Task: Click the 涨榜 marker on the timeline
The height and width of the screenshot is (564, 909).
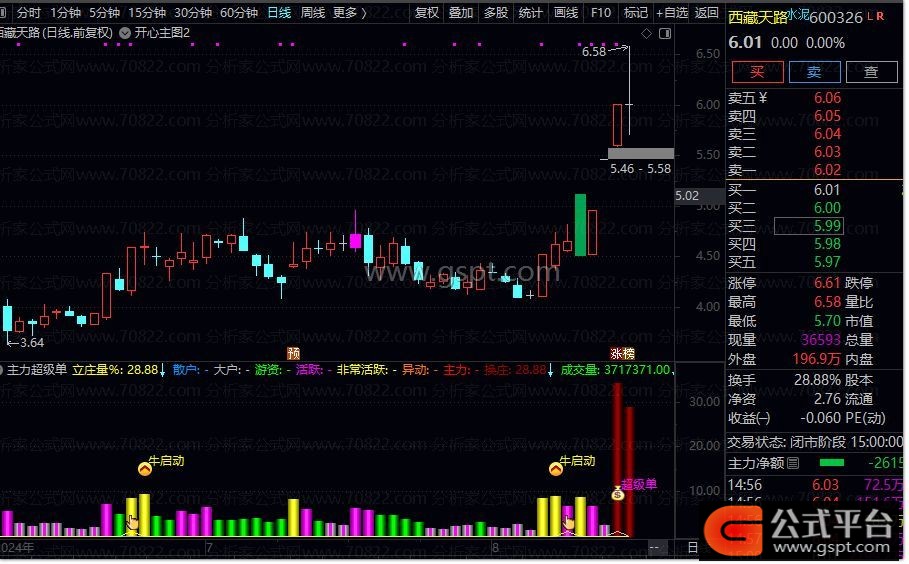Action: click(x=622, y=353)
